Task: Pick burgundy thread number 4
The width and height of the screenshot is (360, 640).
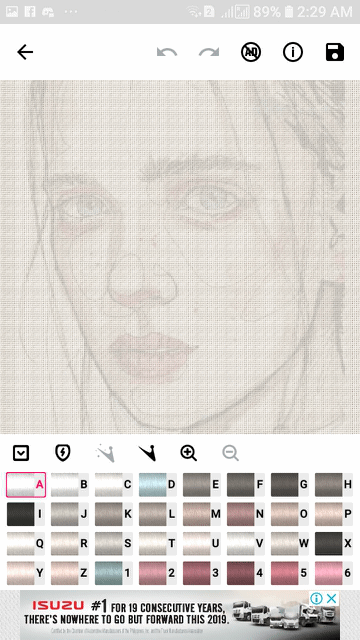Action: pyautogui.click(x=246, y=573)
